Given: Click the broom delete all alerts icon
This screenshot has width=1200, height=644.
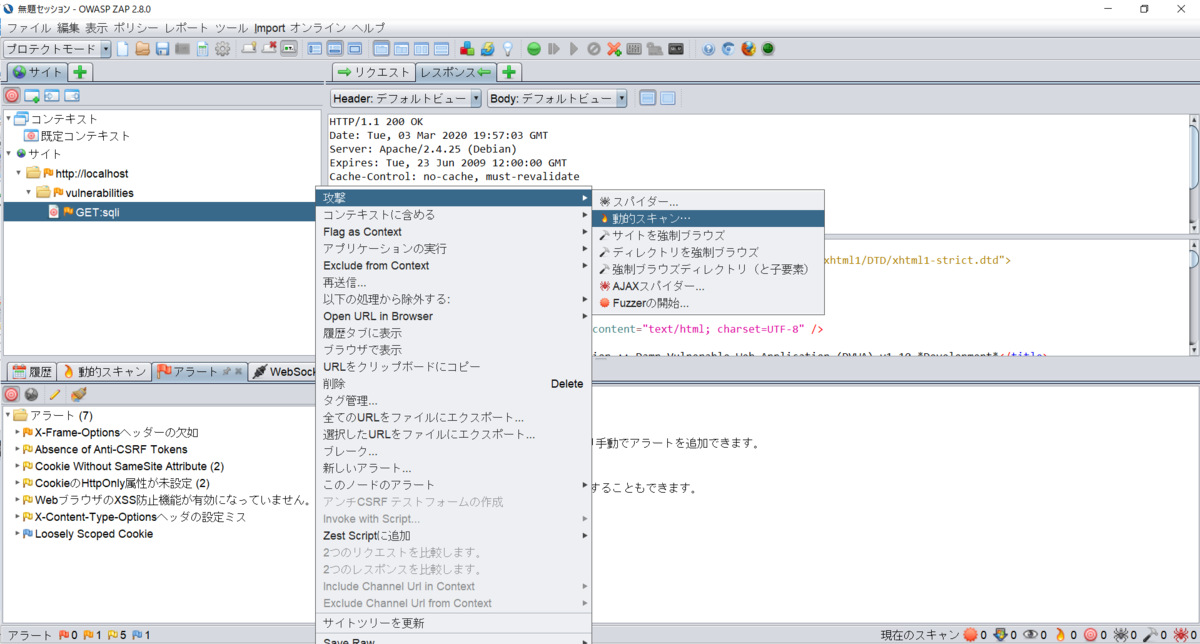Looking at the screenshot, I should (78, 394).
